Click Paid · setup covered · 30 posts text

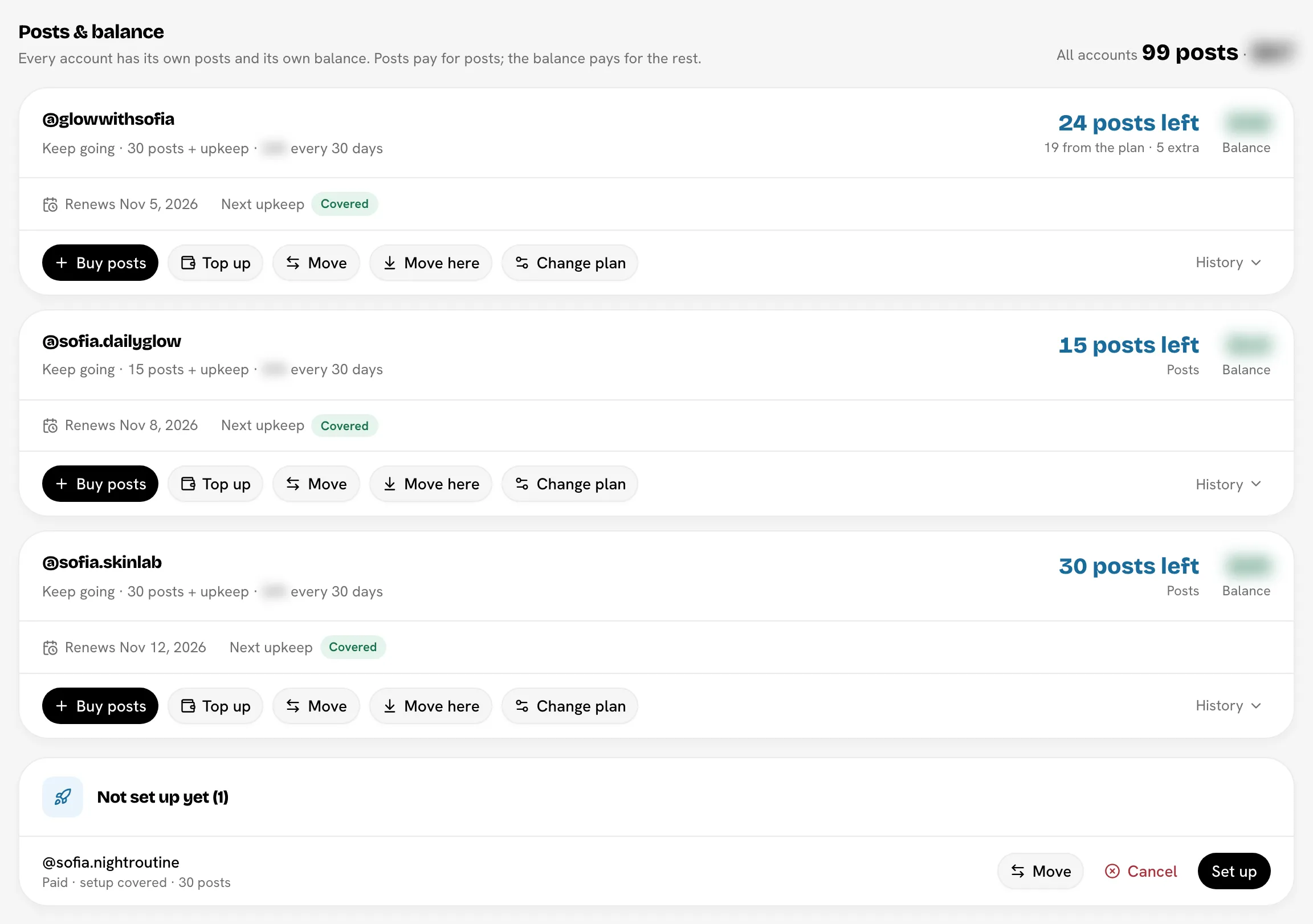(136, 882)
